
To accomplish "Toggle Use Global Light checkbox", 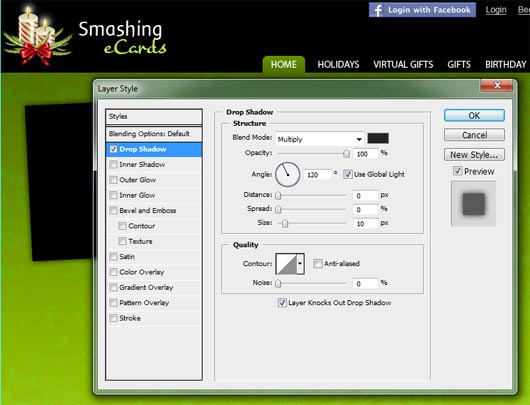I will (348, 174).
